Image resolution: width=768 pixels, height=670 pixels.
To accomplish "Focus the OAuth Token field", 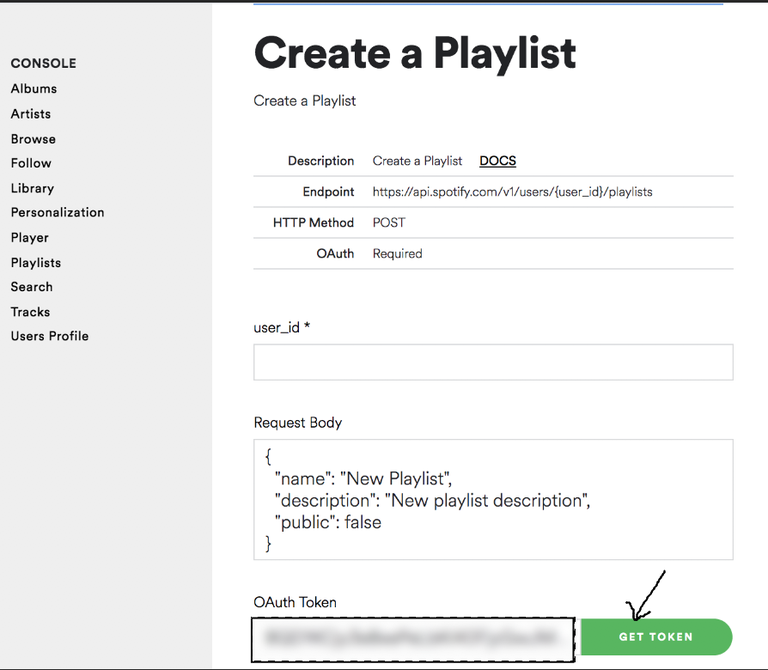I will click(413, 638).
